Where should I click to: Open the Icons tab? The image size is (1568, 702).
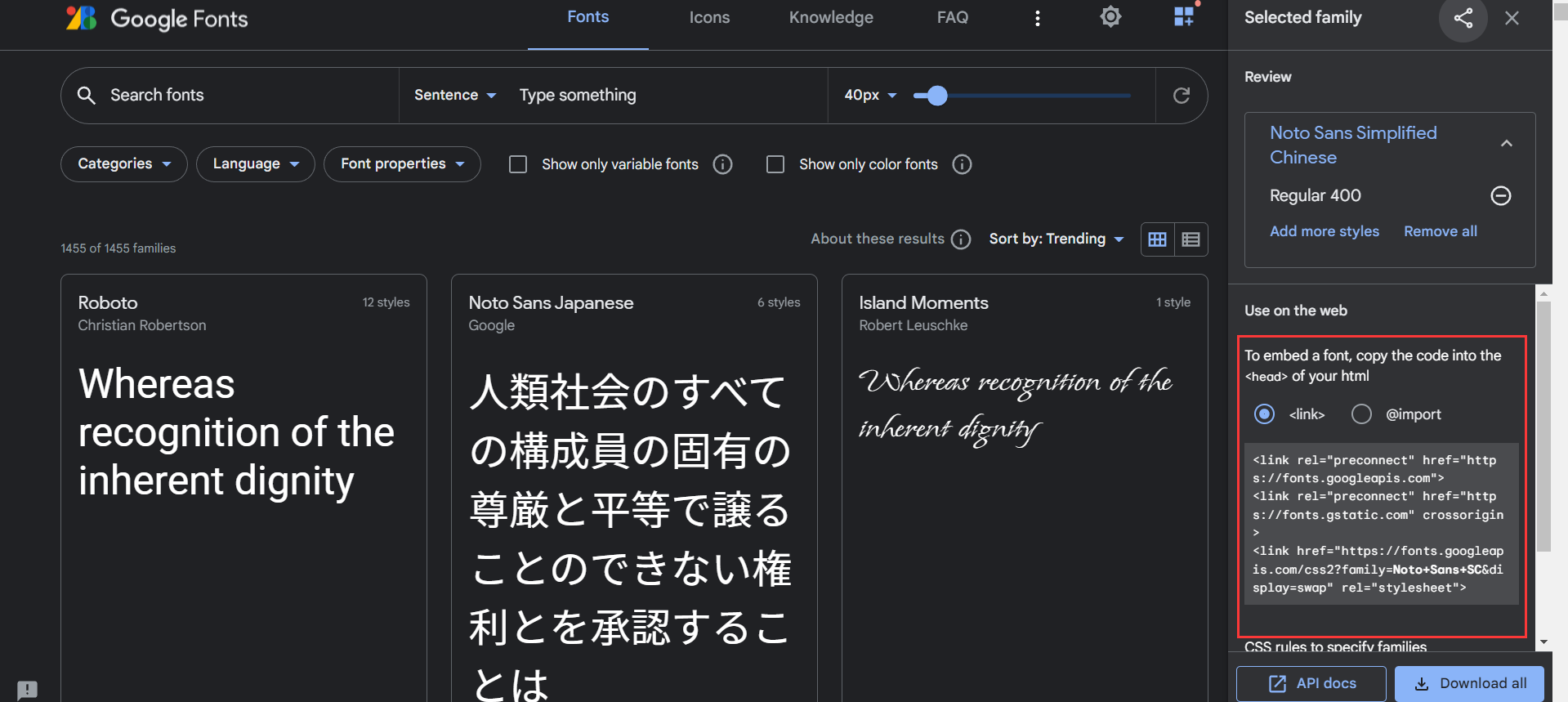709,18
